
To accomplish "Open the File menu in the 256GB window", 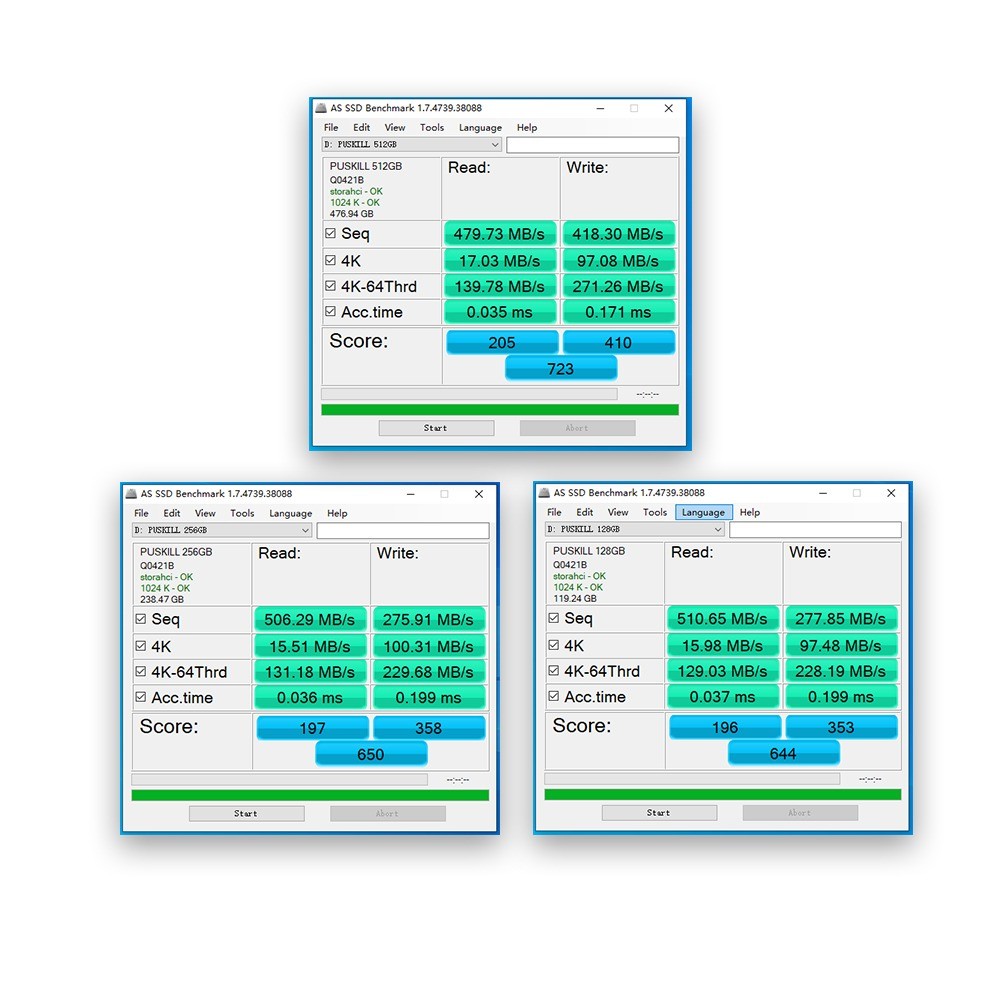I will [x=141, y=513].
